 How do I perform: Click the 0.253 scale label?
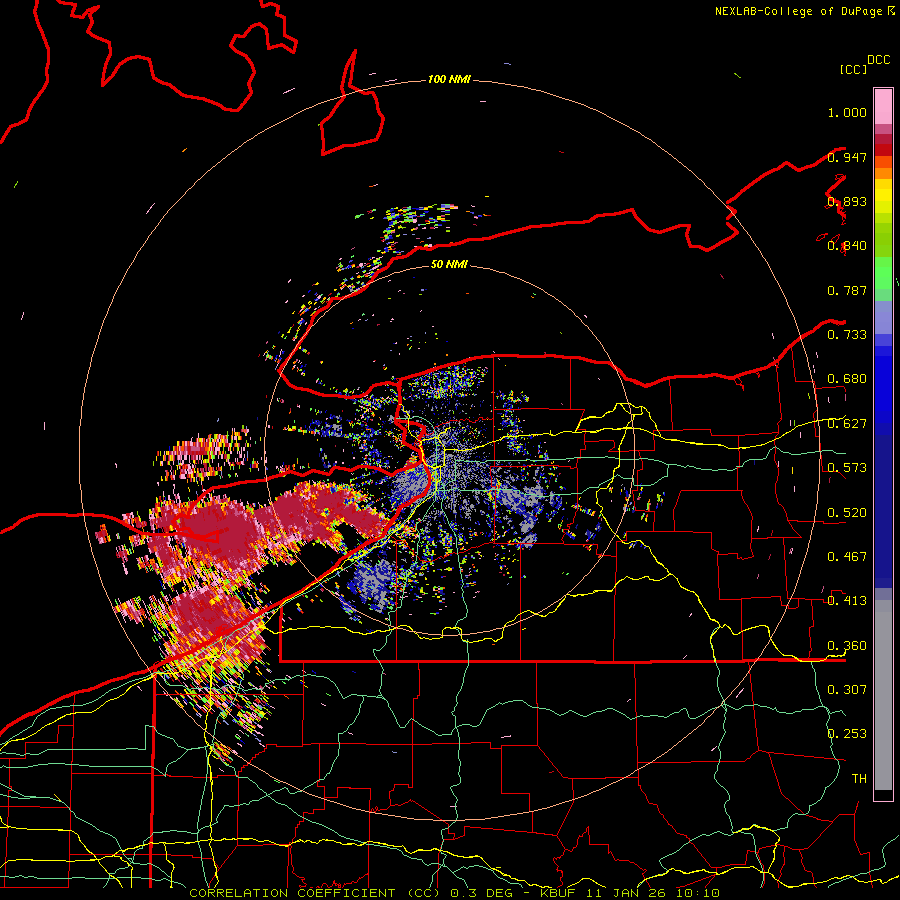847,734
